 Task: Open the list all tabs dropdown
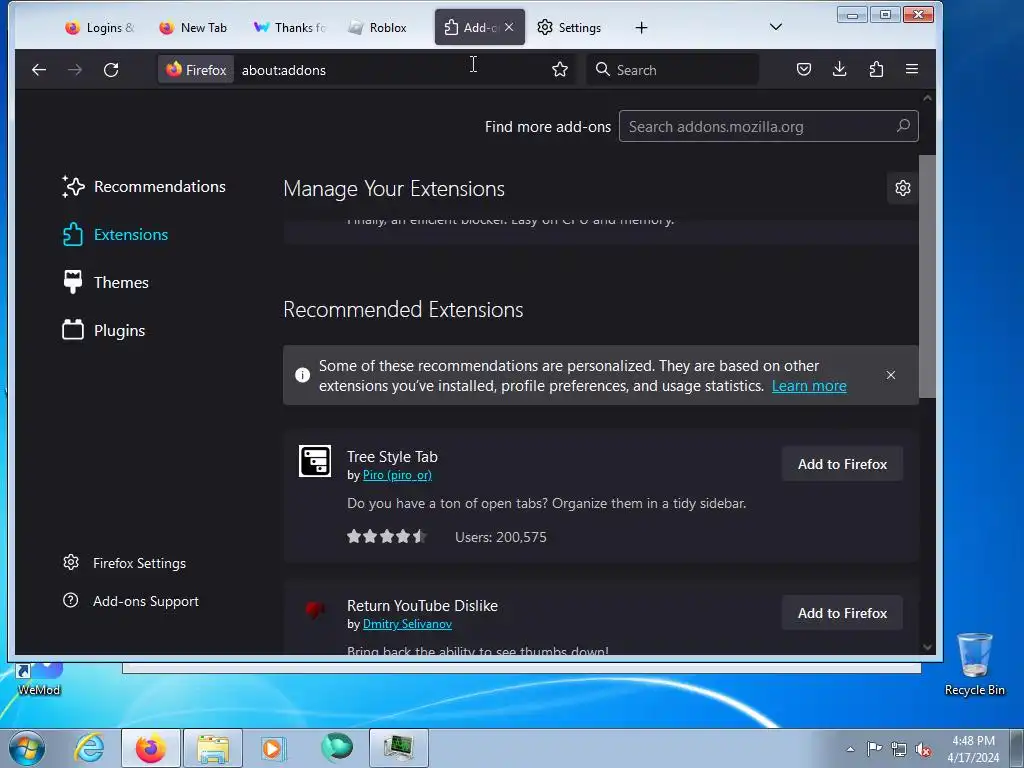click(776, 27)
